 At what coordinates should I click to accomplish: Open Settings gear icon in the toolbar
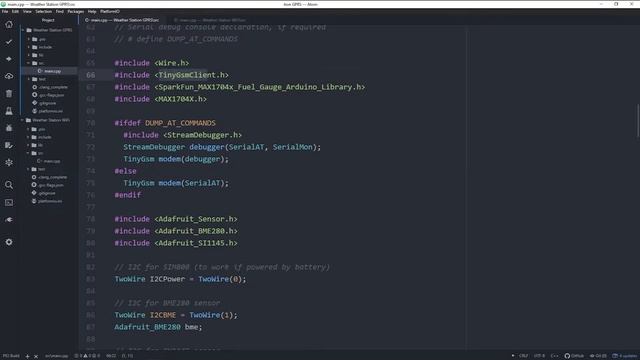click(9, 242)
